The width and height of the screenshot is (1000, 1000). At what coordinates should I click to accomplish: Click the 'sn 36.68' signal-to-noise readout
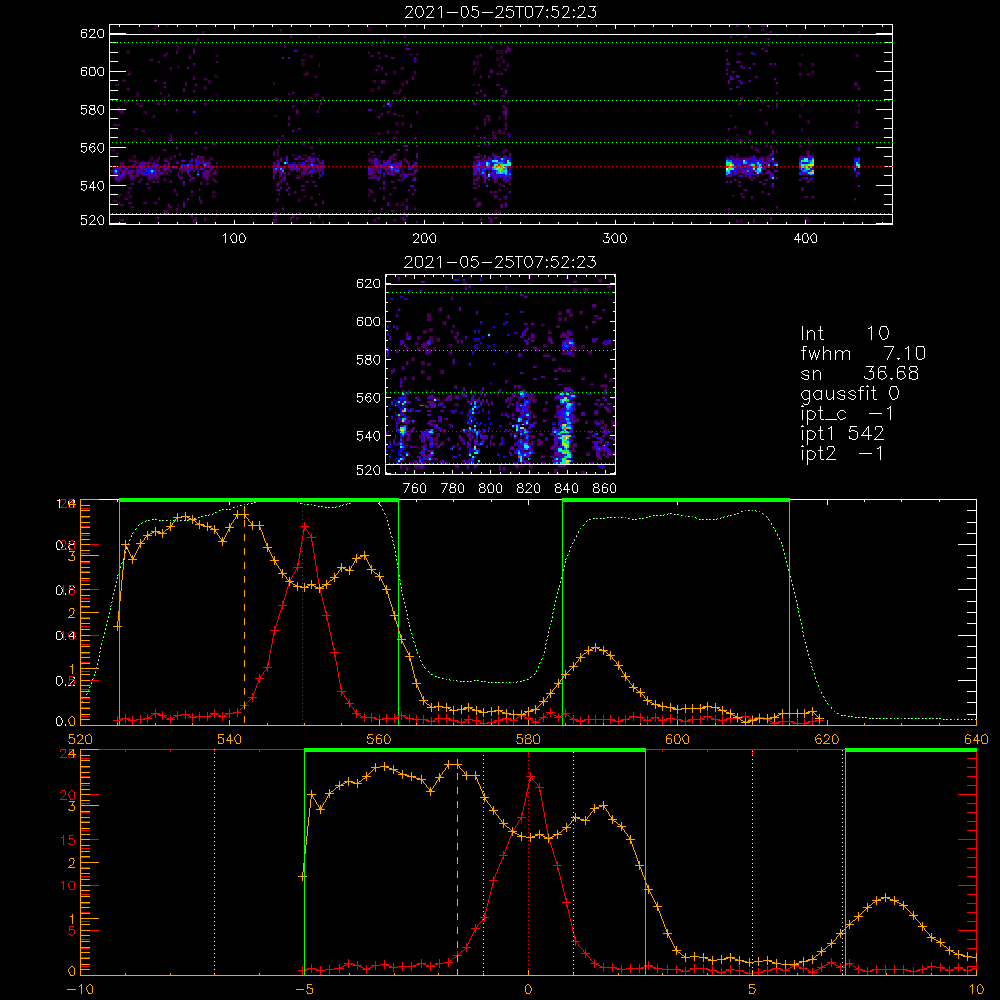(859, 373)
